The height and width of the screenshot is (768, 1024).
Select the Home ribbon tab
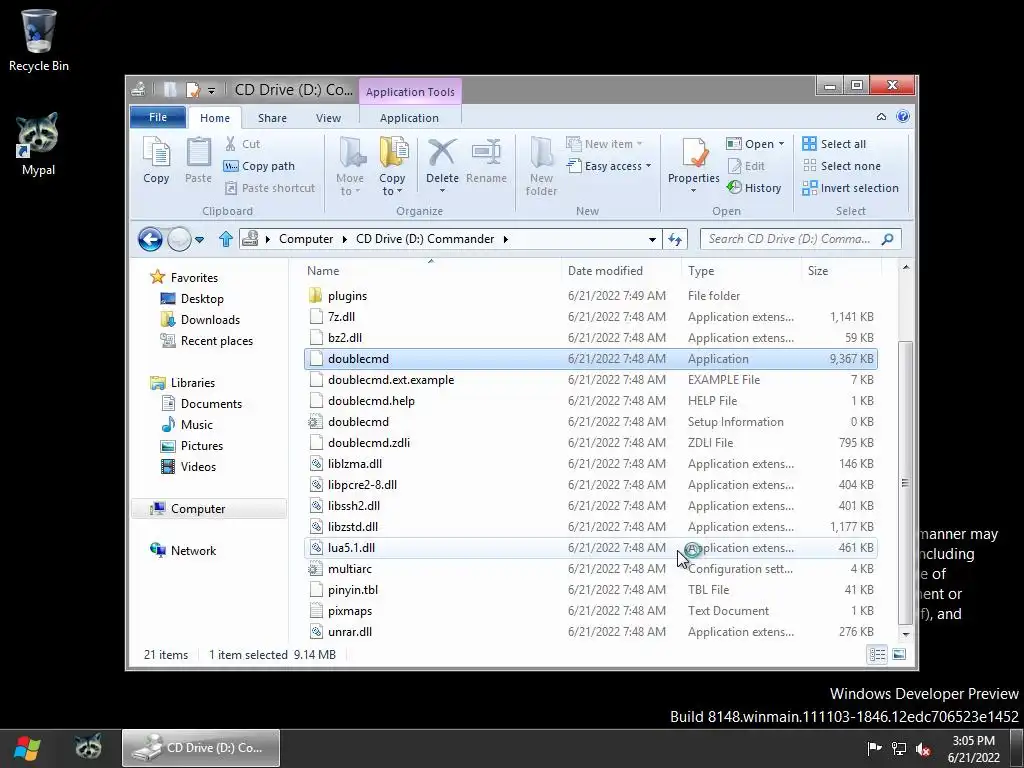(x=215, y=118)
